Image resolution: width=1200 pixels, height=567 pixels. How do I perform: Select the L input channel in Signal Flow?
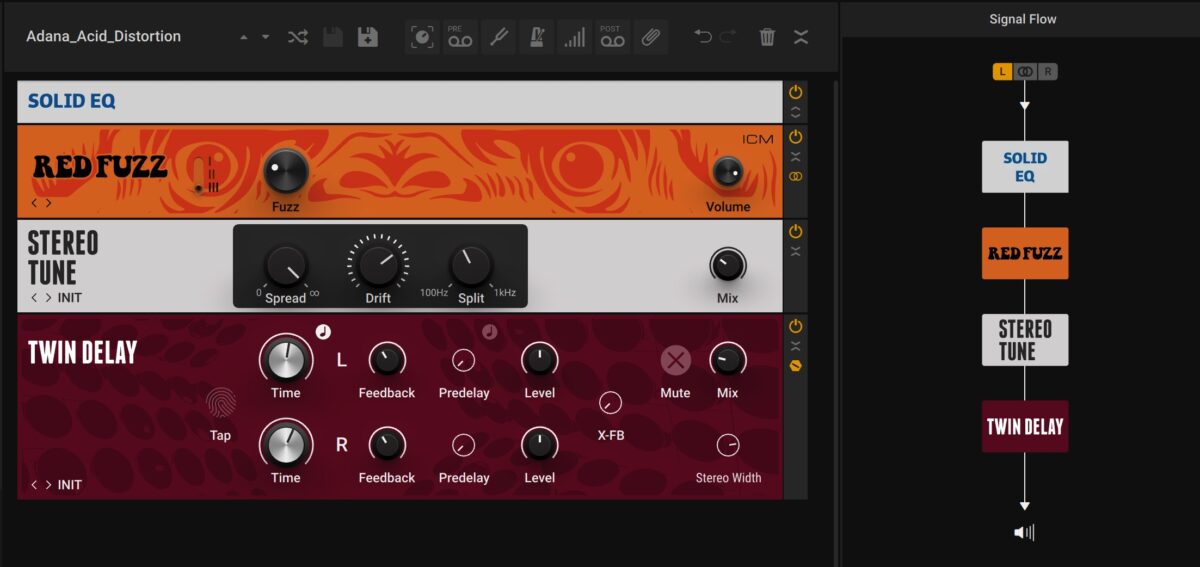(1003, 72)
